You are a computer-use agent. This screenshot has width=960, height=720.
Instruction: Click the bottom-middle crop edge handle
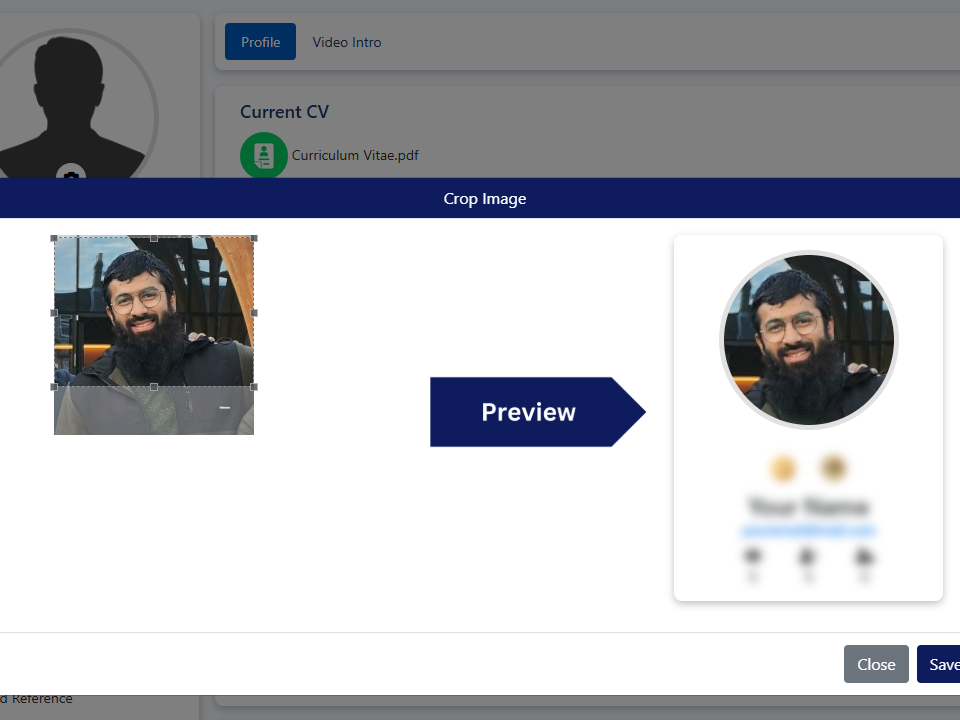coord(154,386)
